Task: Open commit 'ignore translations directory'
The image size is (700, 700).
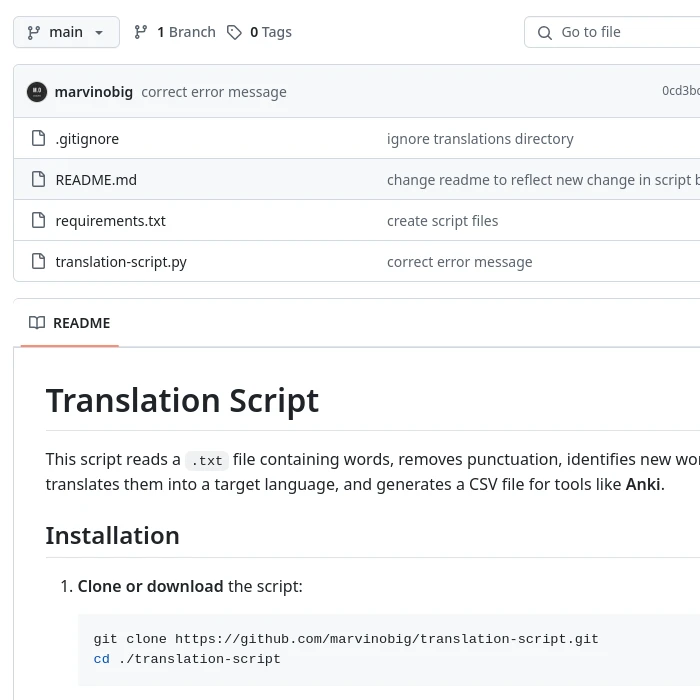Action: tap(480, 139)
